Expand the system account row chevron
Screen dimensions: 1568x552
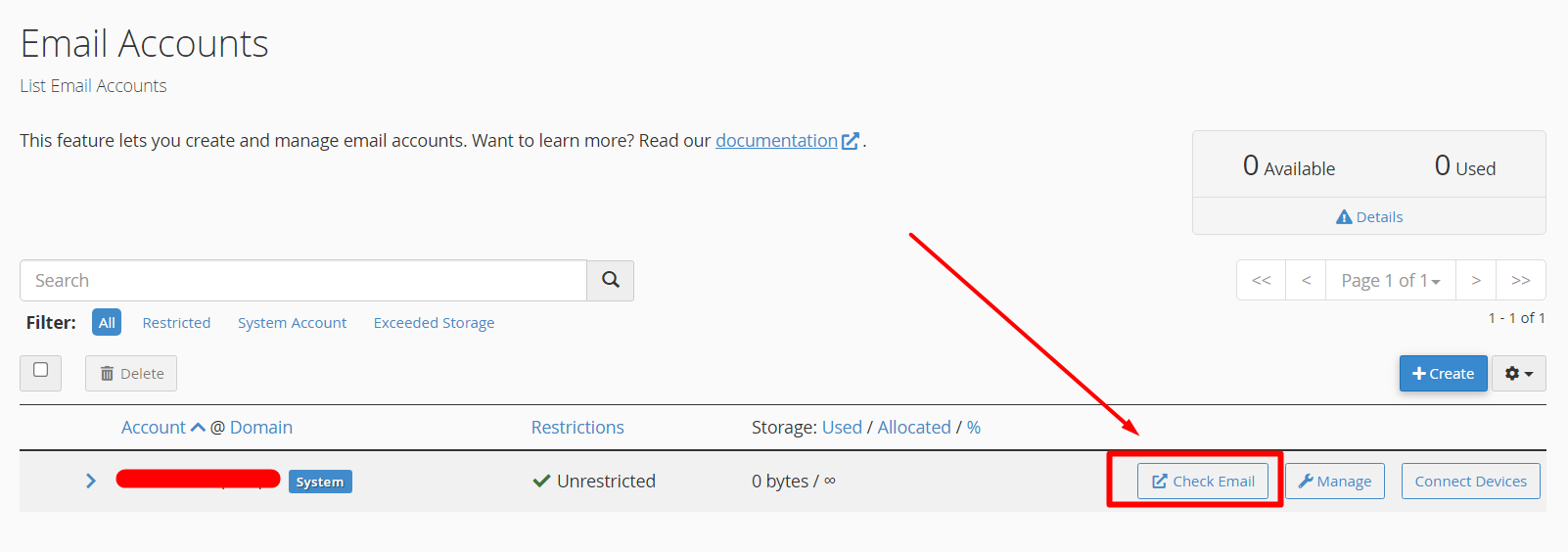click(x=91, y=481)
